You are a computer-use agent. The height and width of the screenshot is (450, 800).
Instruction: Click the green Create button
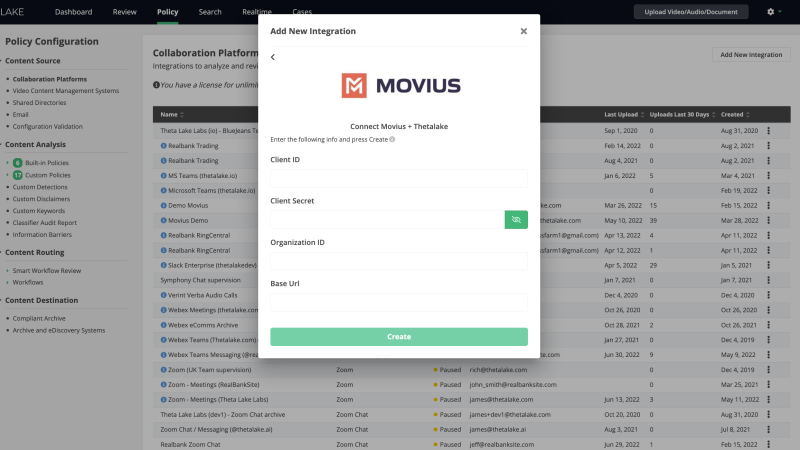[399, 337]
